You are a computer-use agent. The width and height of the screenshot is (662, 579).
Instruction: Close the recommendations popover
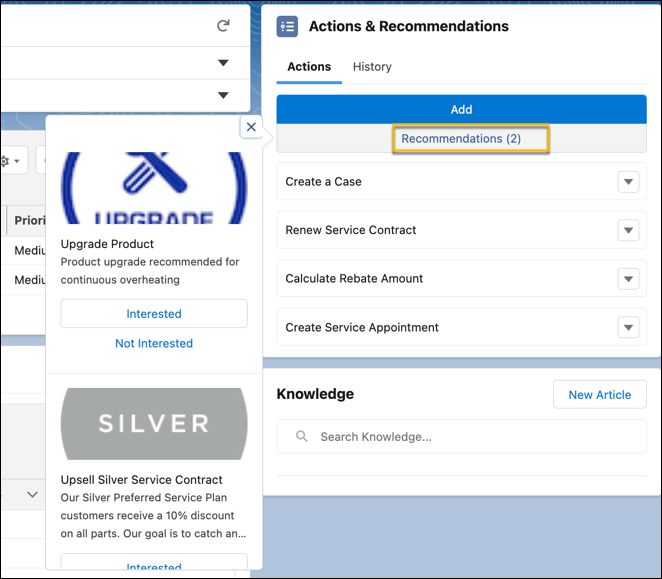251,127
